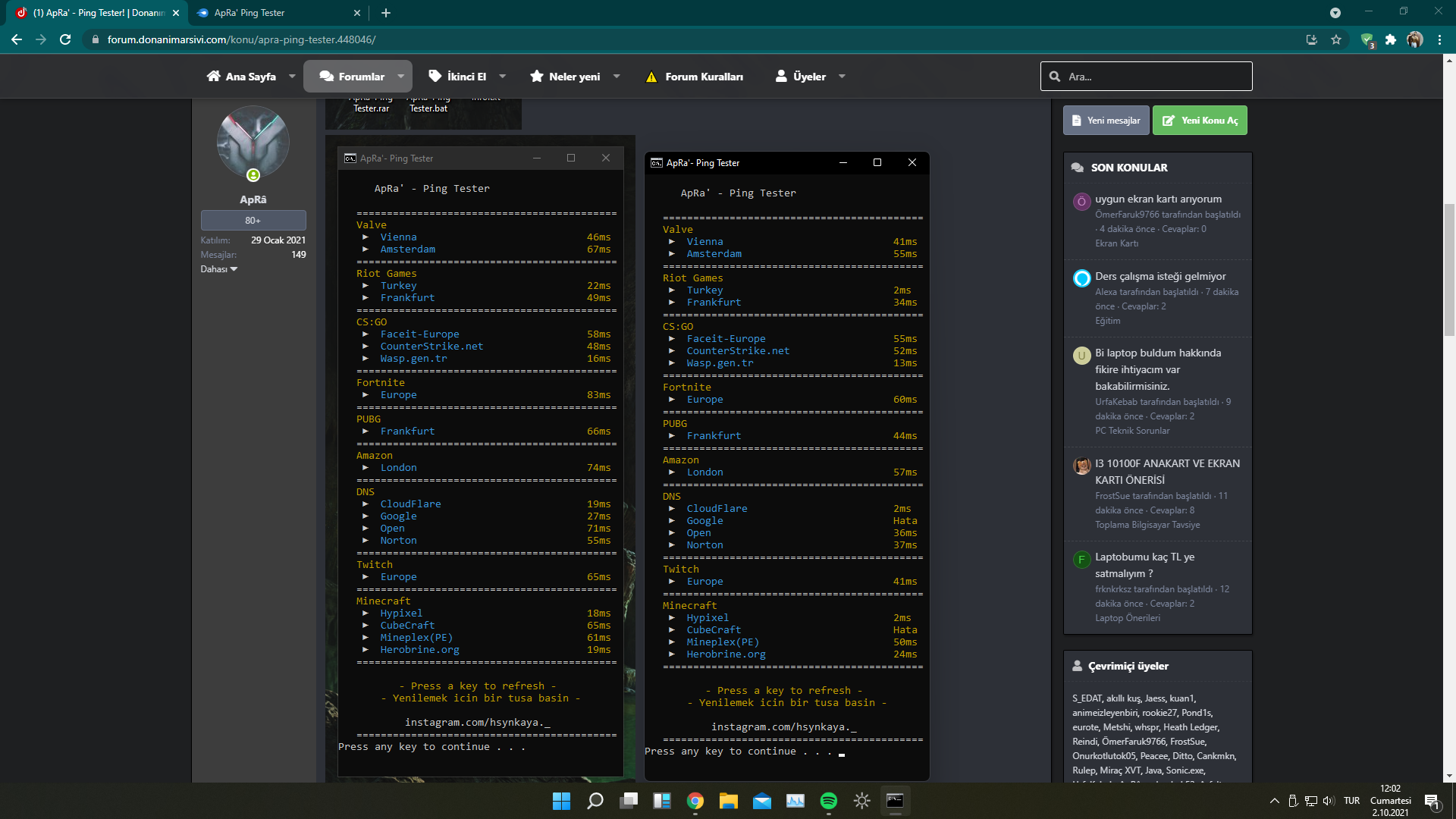
Task: Click the Yeni Konu Aç button
Action: (x=1200, y=121)
